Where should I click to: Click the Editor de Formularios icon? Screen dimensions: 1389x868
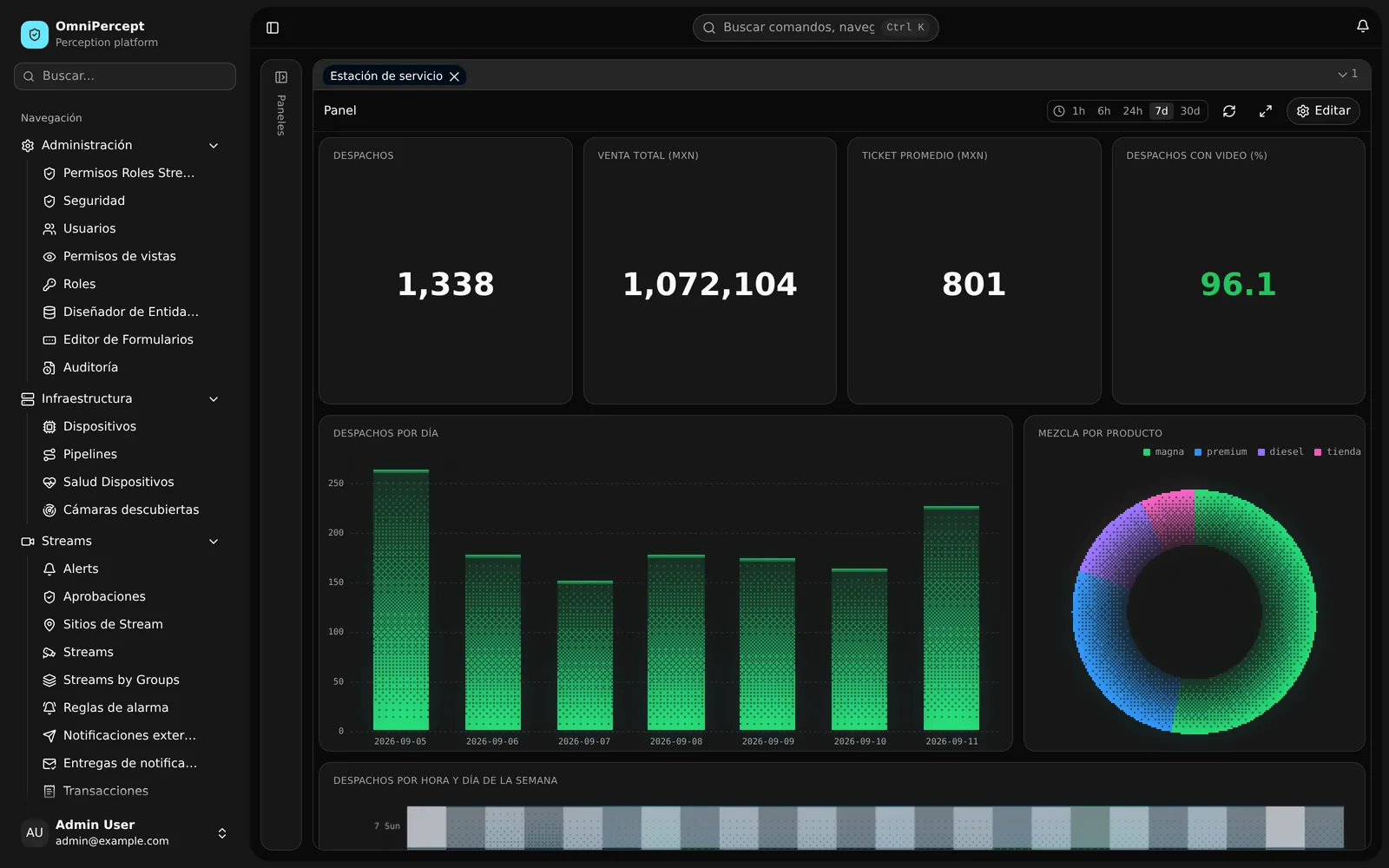(x=49, y=340)
